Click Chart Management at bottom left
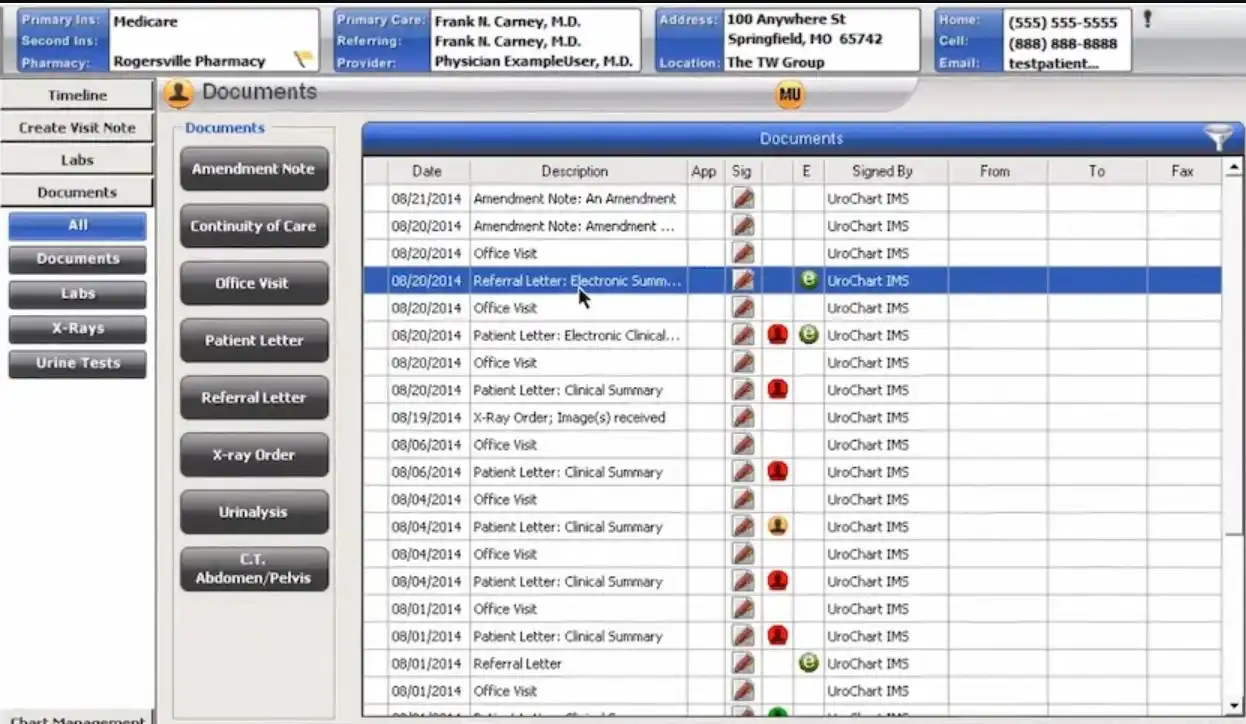This screenshot has width=1246, height=724. pyautogui.click(x=77, y=718)
